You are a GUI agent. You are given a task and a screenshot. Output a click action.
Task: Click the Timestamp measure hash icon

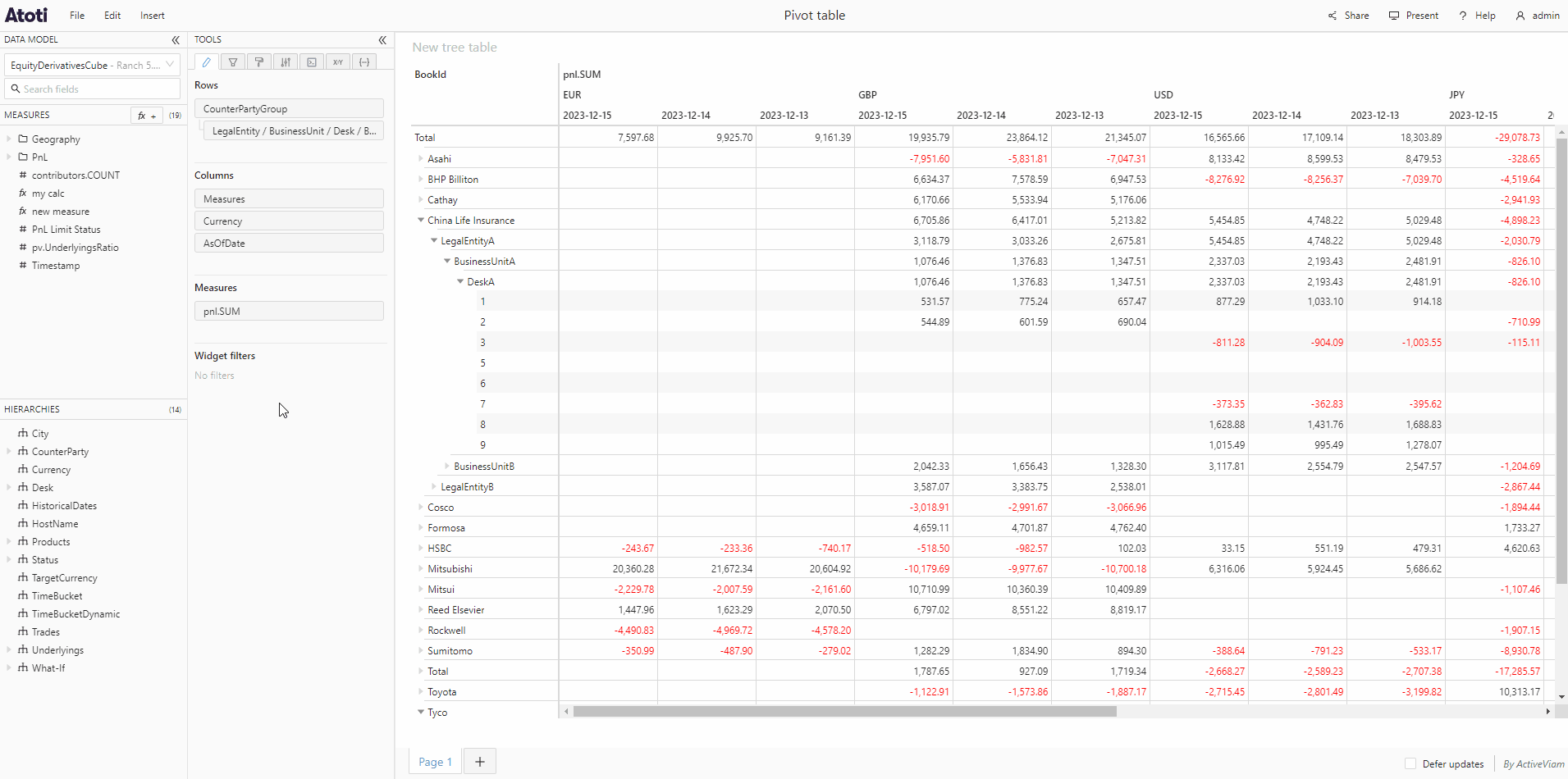pyautogui.click(x=23, y=266)
